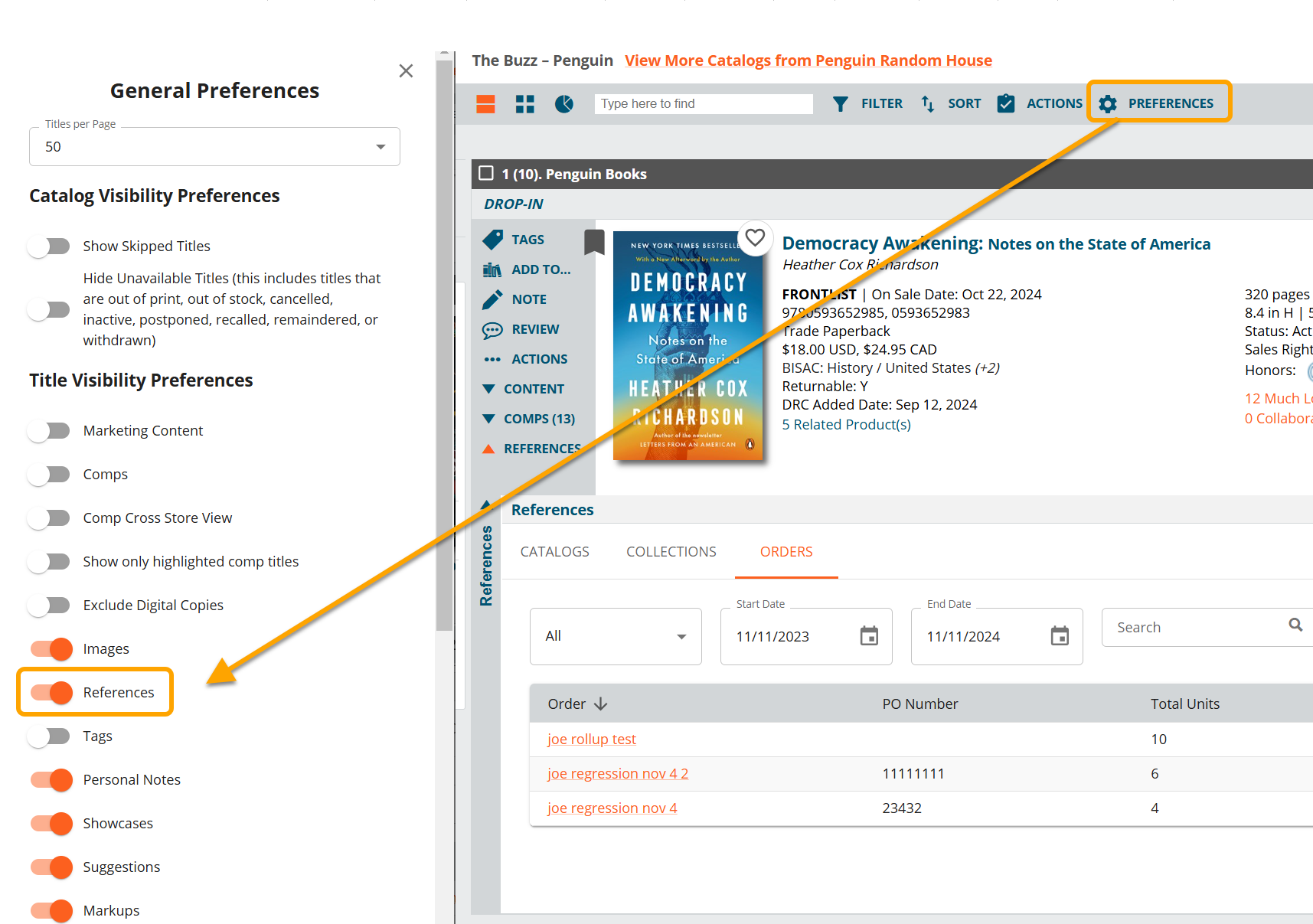Open the Start Date calendar picker
Viewport: 1313px width, 924px height.
[x=869, y=636]
